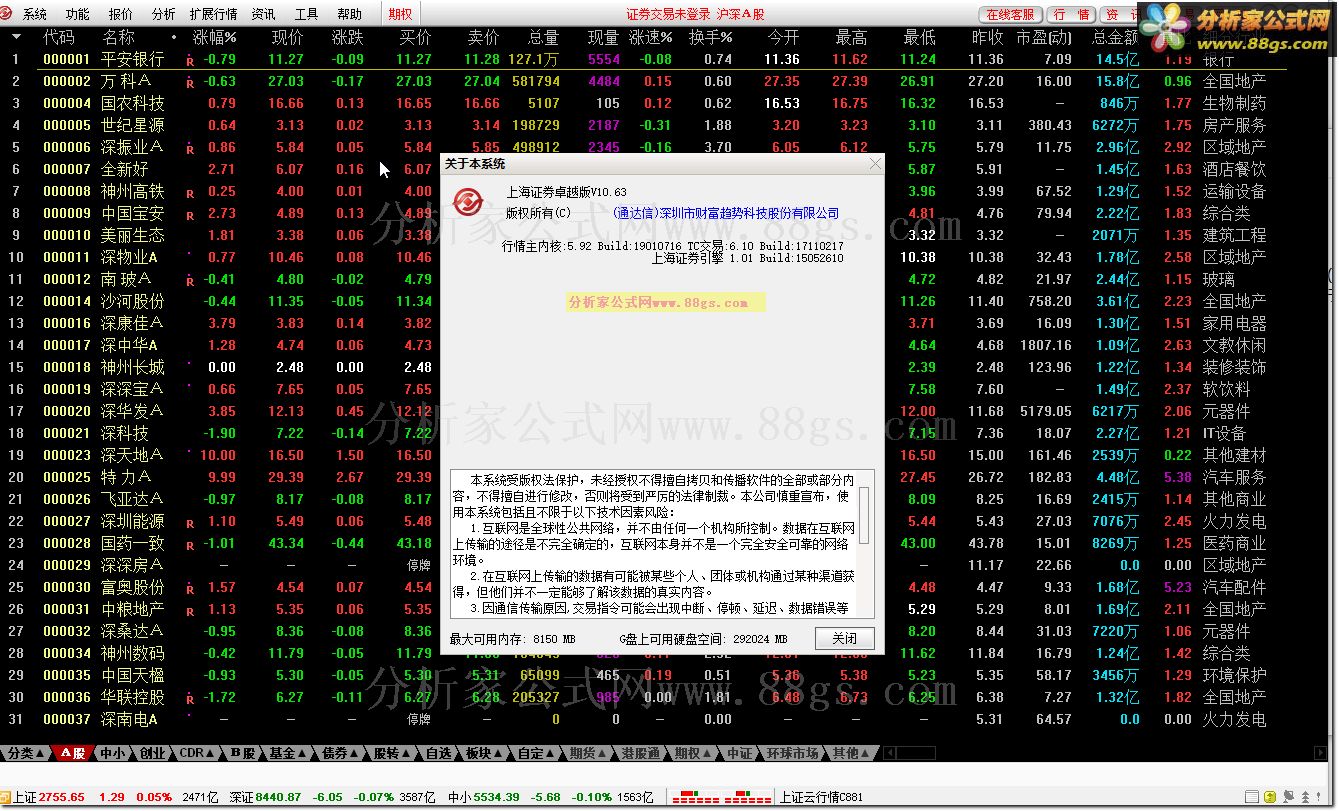Click the double up-arrow status icon
This screenshot has width=1339, height=811.
click(1305, 797)
